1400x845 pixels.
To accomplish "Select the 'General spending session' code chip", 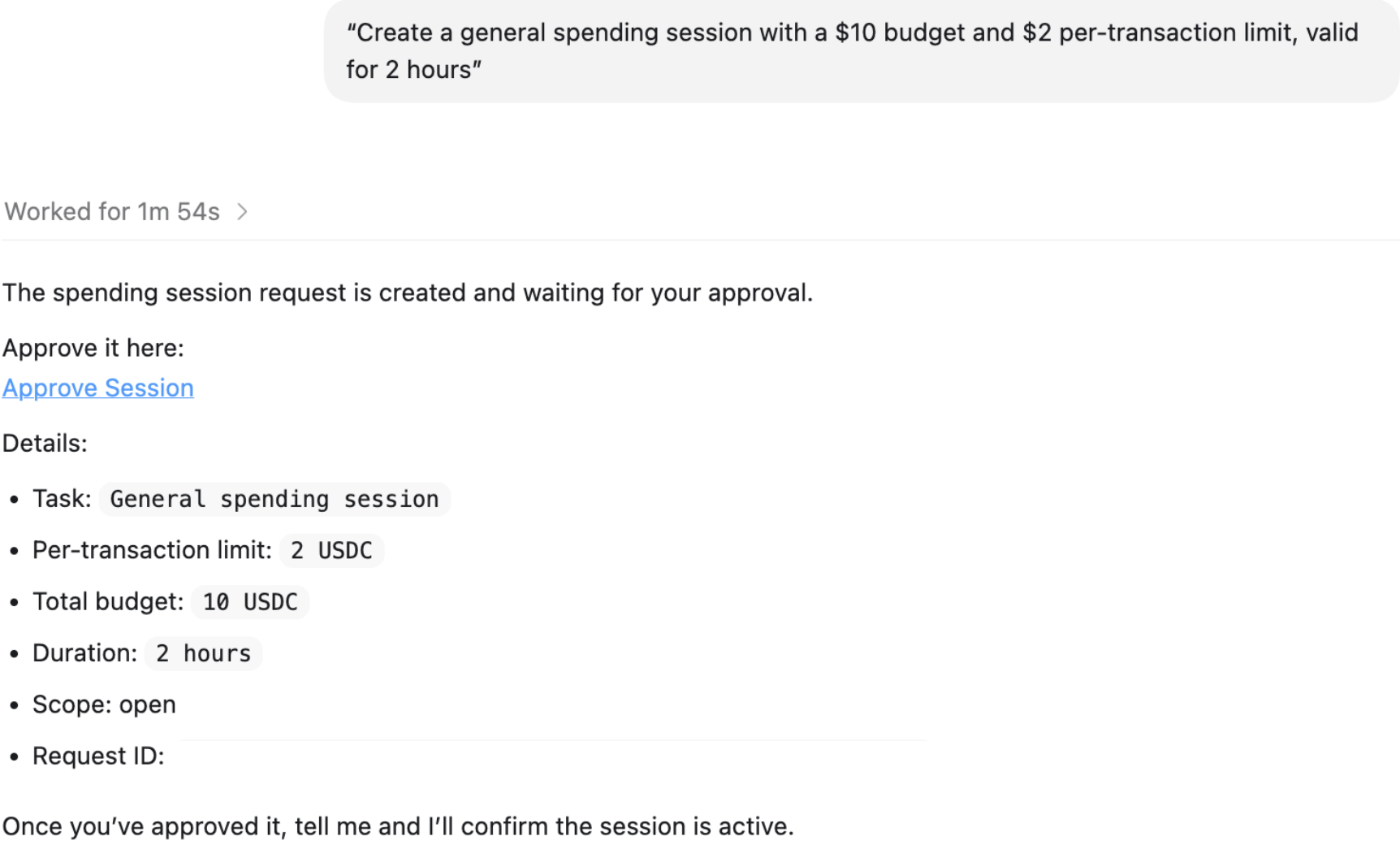I will pyautogui.click(x=274, y=499).
